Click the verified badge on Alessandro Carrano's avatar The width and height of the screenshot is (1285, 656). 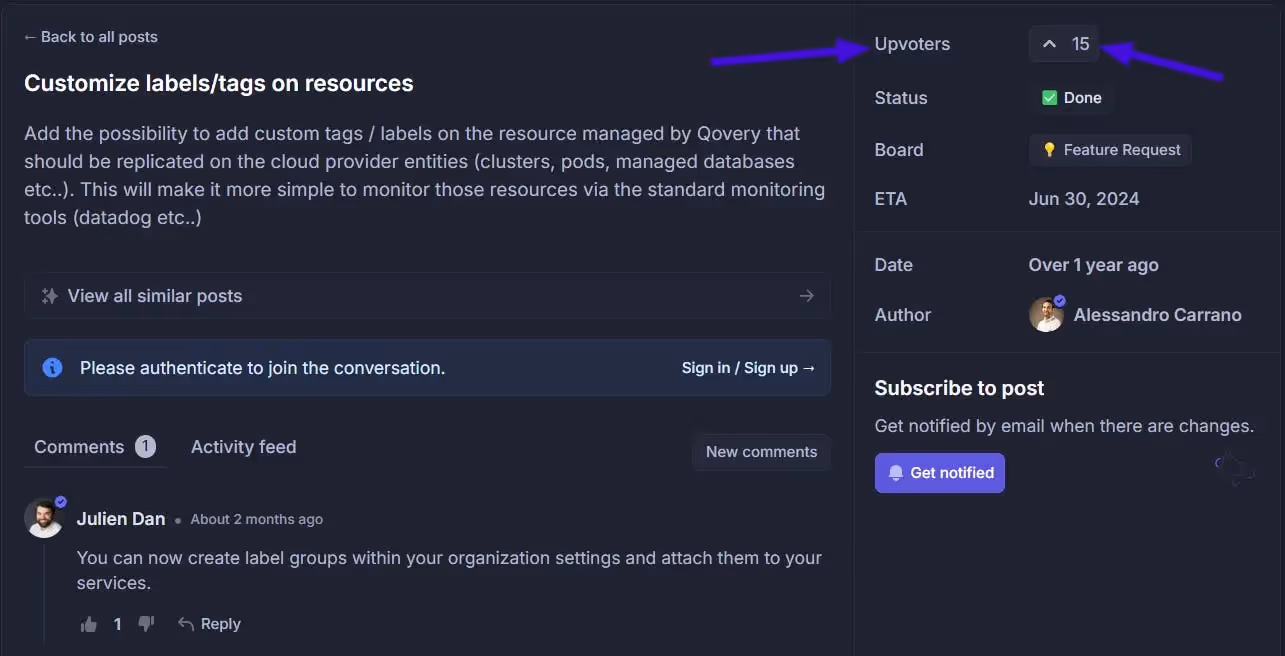coord(1058,300)
